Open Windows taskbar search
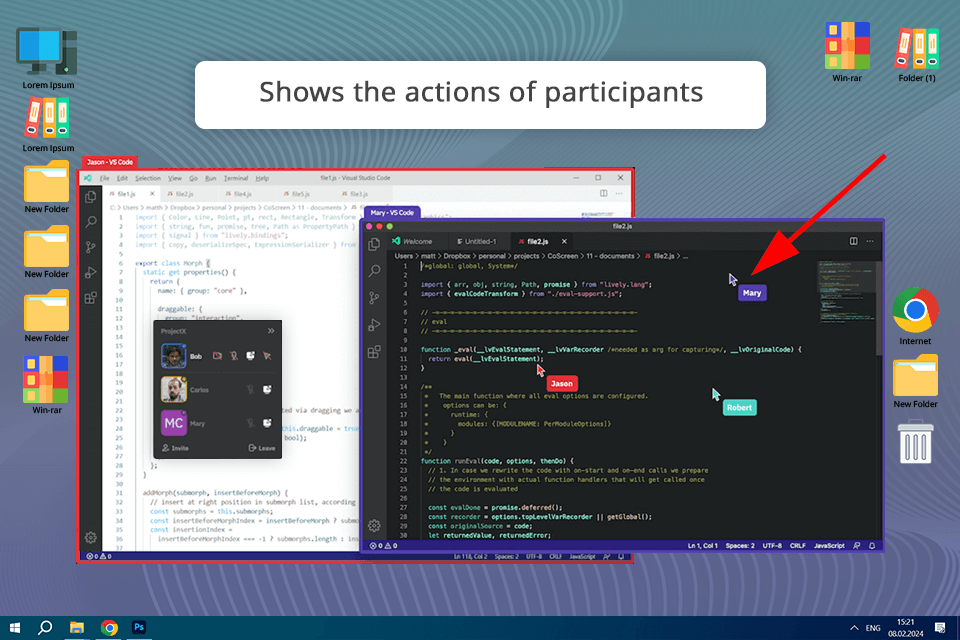Viewport: 960px width, 640px height. pos(45,628)
